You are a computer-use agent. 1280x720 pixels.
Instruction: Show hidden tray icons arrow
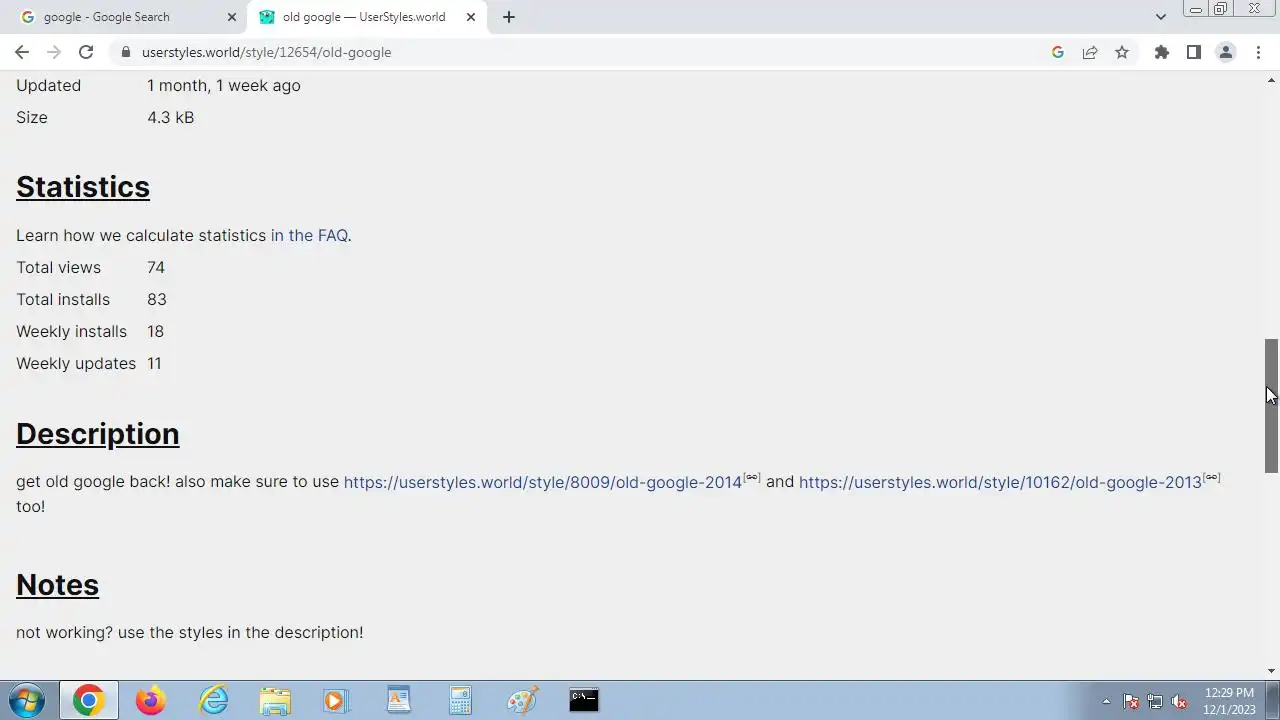[x=1106, y=701]
